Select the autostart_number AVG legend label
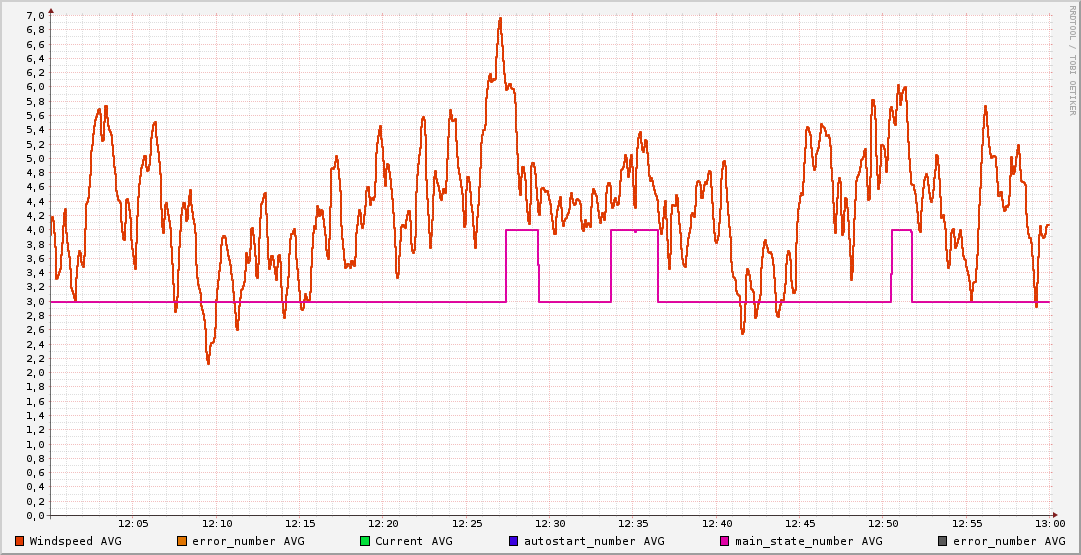 [x=594, y=541]
